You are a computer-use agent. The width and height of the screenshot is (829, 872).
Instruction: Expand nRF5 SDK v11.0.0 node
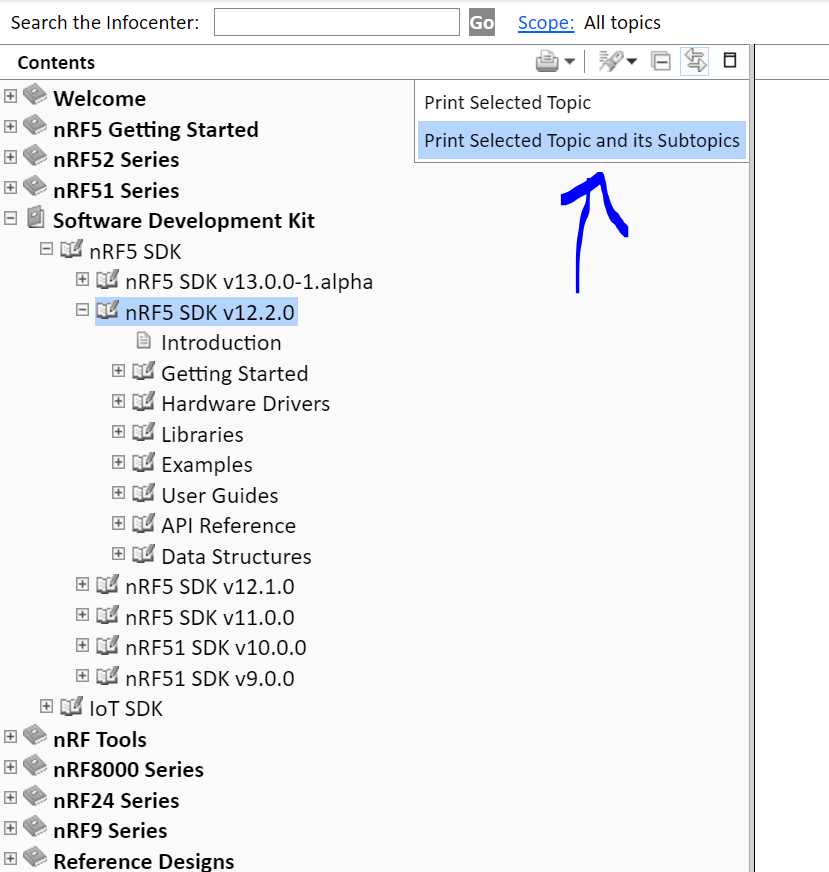tap(82, 615)
